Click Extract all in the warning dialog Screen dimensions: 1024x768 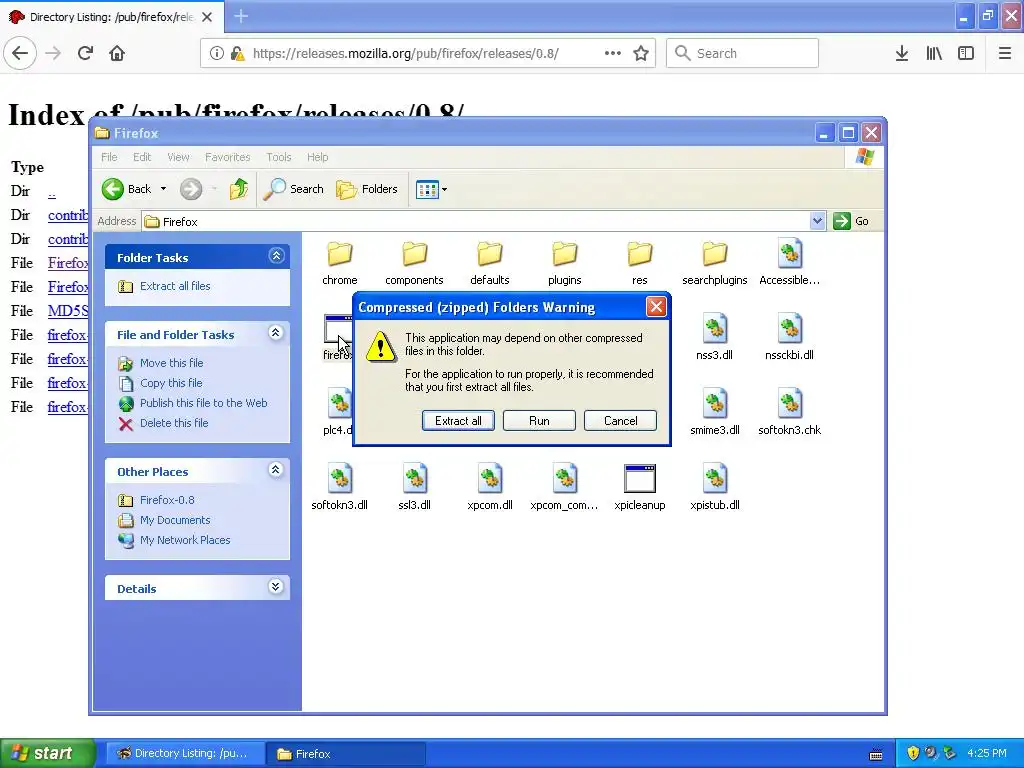point(458,421)
